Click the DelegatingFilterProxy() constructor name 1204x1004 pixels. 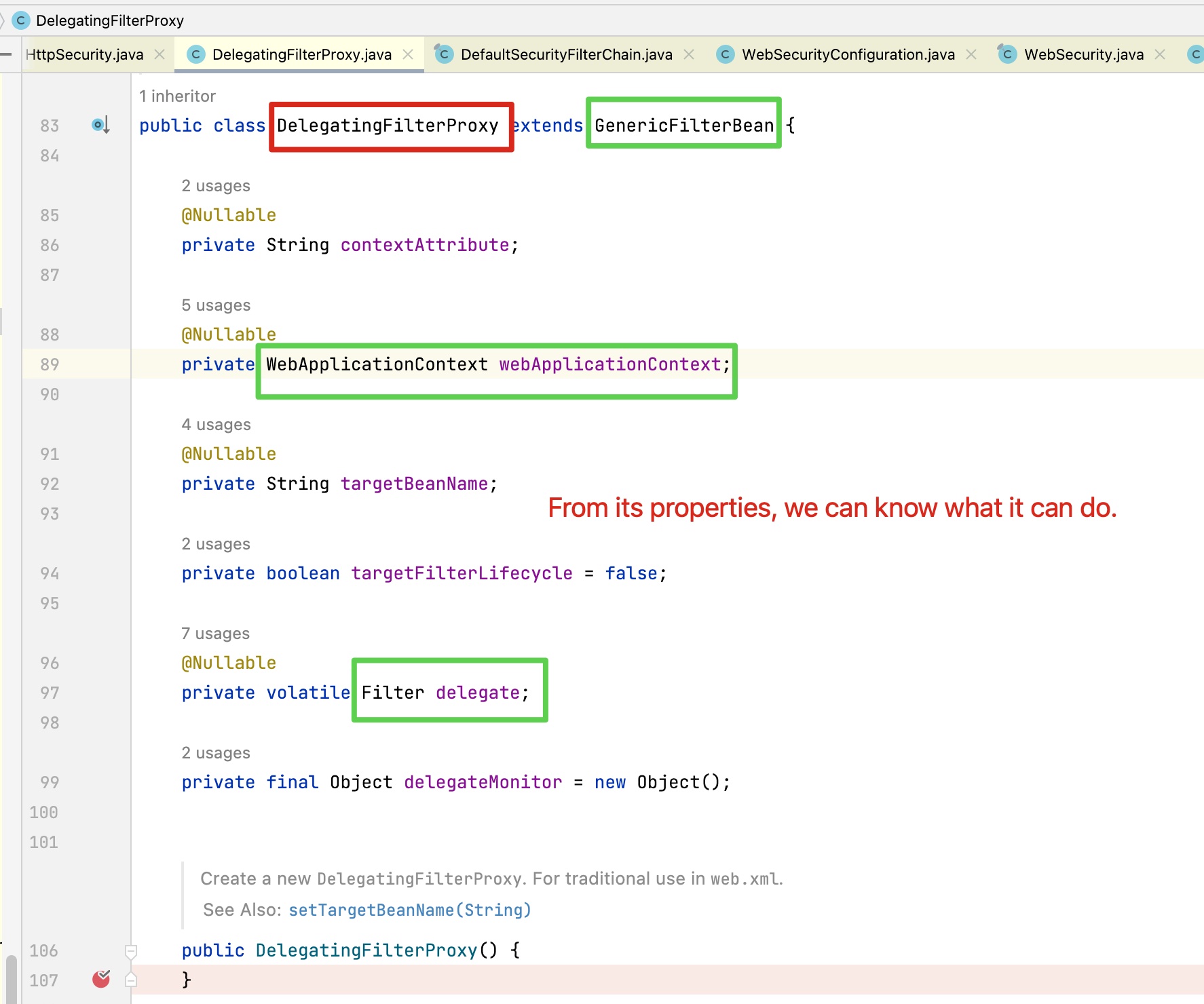click(x=366, y=950)
